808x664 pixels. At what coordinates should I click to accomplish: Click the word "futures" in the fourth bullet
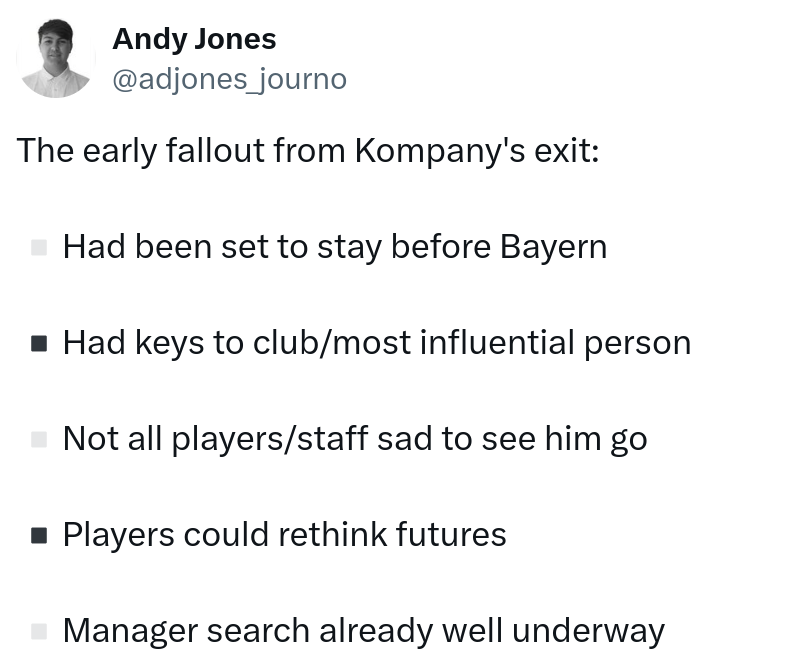(451, 535)
